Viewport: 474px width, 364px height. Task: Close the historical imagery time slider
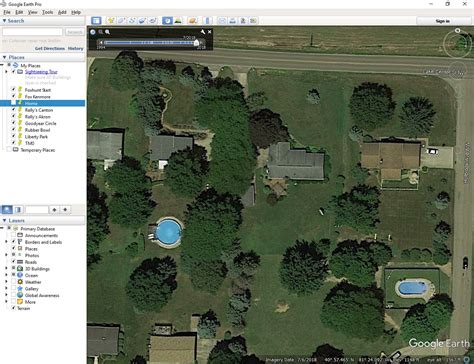pos(210,32)
